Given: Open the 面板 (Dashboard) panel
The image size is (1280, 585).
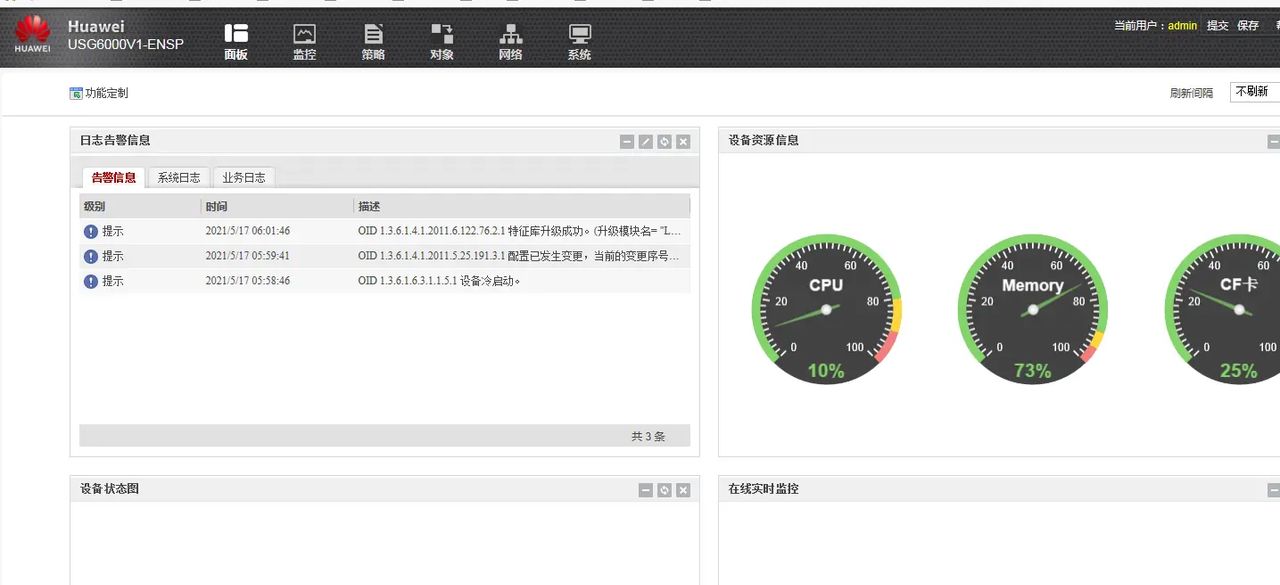Looking at the screenshot, I should [x=237, y=40].
